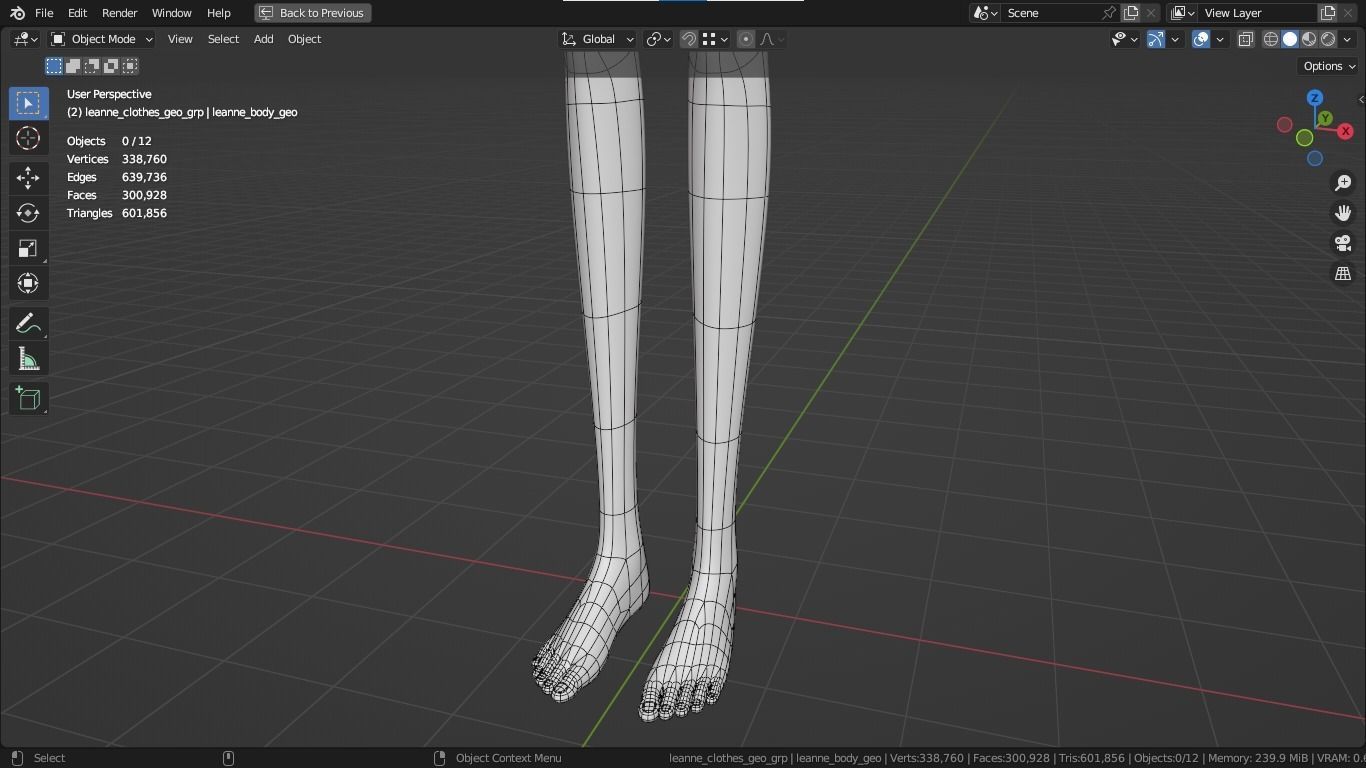Open the viewport View menu
The height and width of the screenshot is (768, 1366).
tap(180, 39)
